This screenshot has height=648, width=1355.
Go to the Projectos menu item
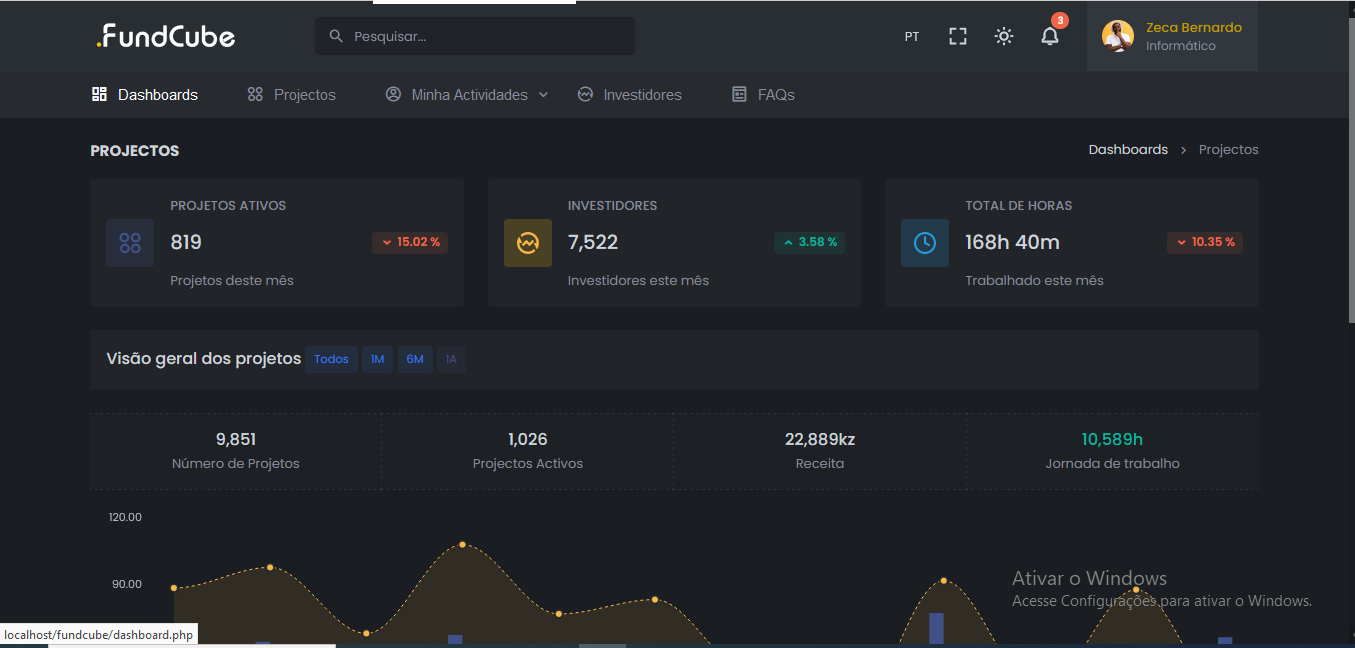(x=292, y=95)
